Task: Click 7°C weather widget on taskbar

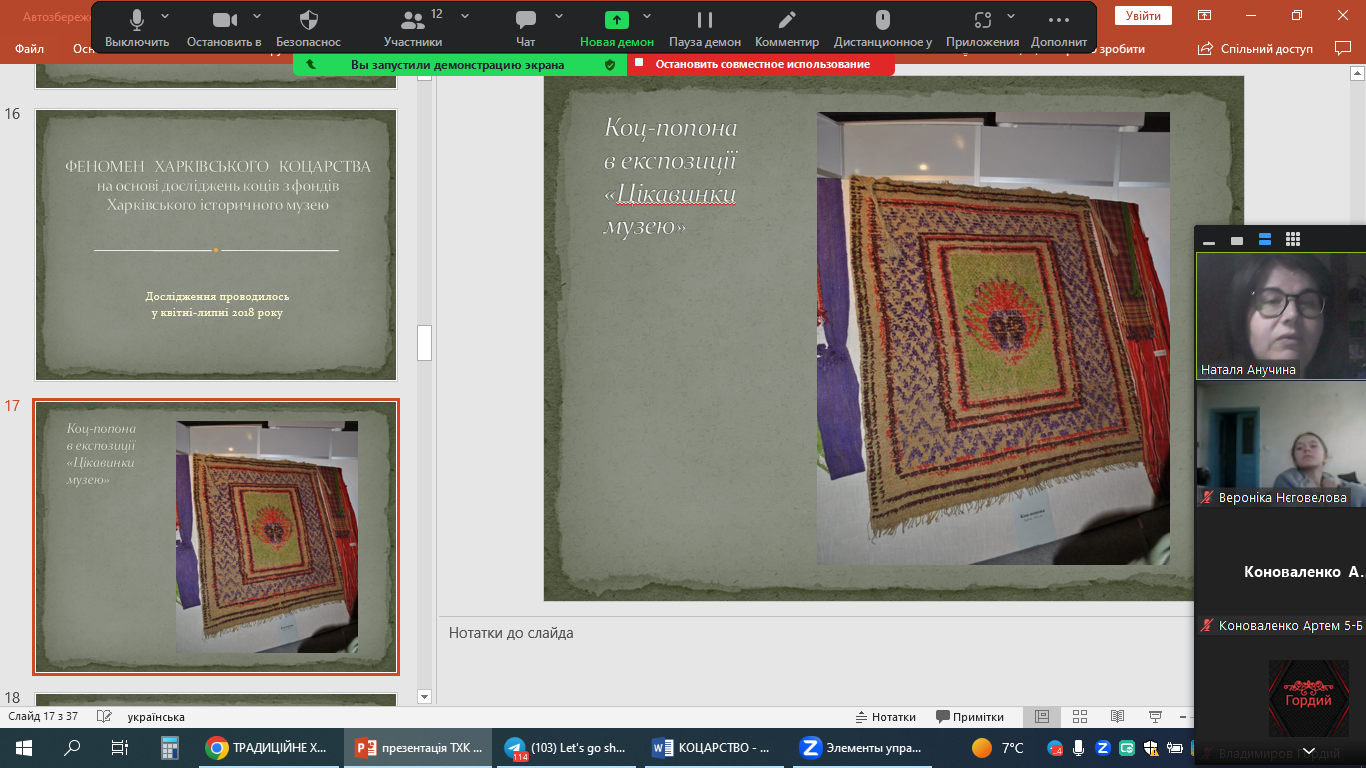Action: [999, 747]
